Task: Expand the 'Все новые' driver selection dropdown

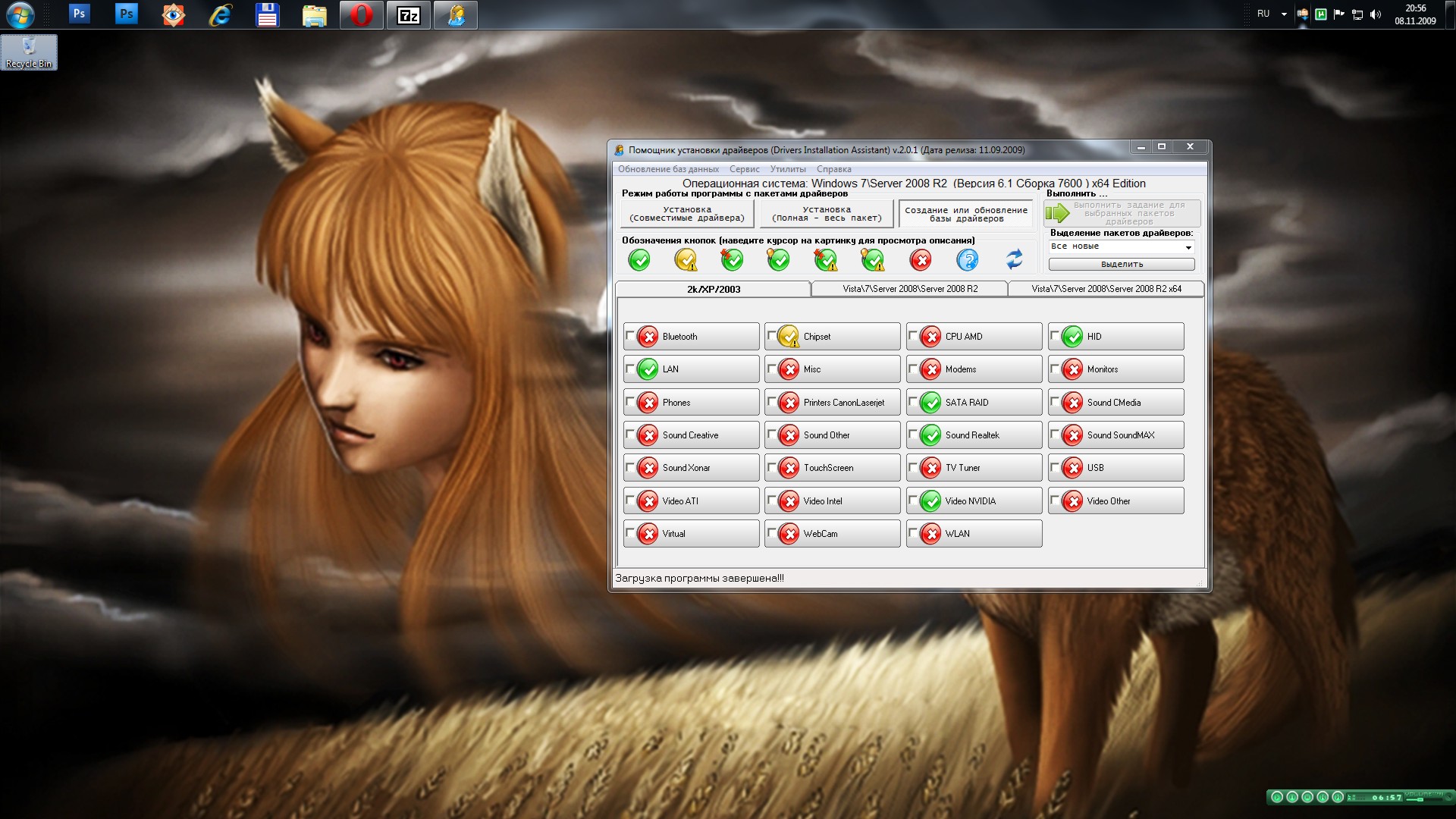Action: (1188, 247)
